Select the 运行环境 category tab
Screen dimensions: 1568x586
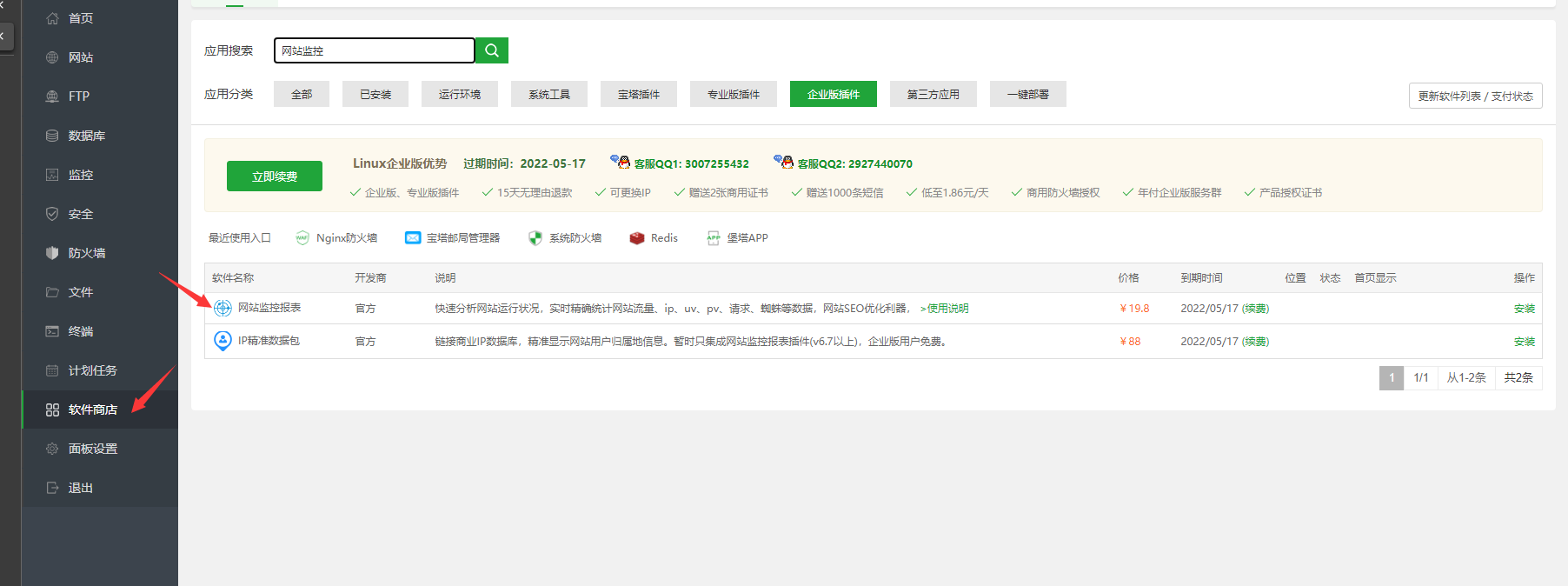460,94
